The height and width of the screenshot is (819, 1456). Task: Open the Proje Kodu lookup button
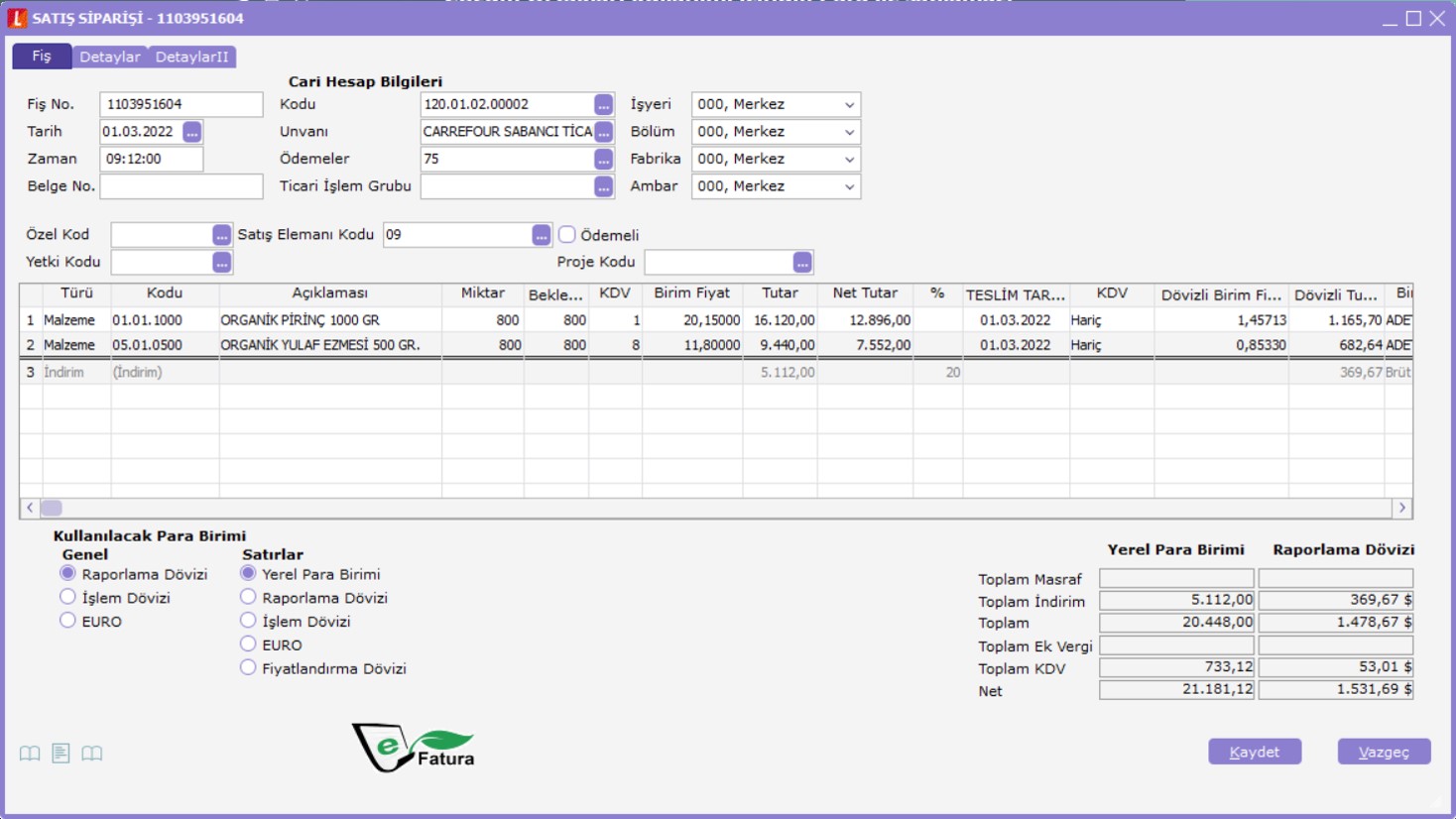coord(802,263)
